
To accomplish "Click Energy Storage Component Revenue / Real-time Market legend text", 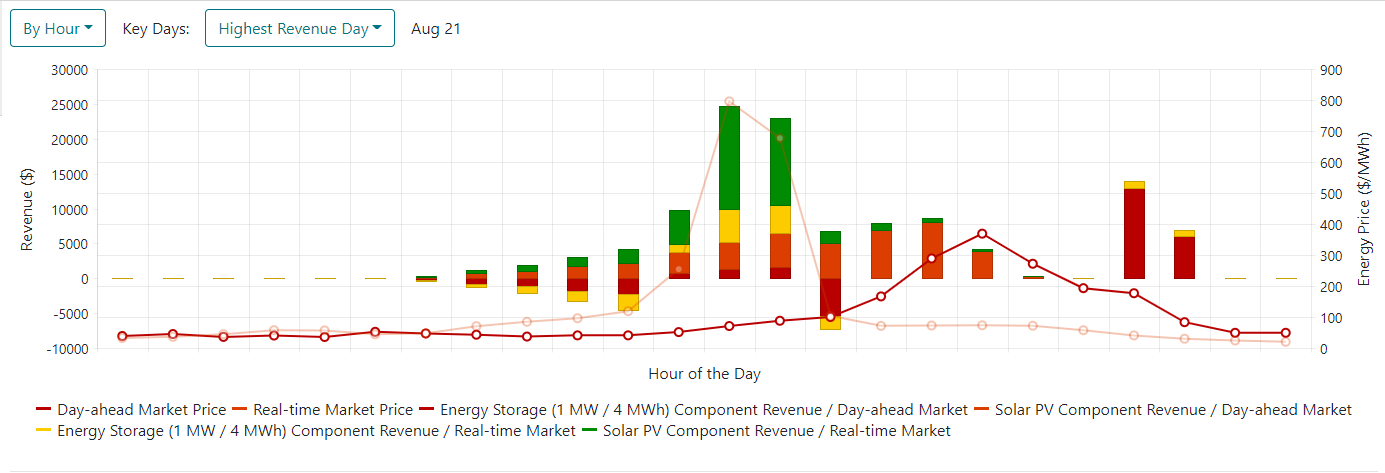I will tap(316, 431).
